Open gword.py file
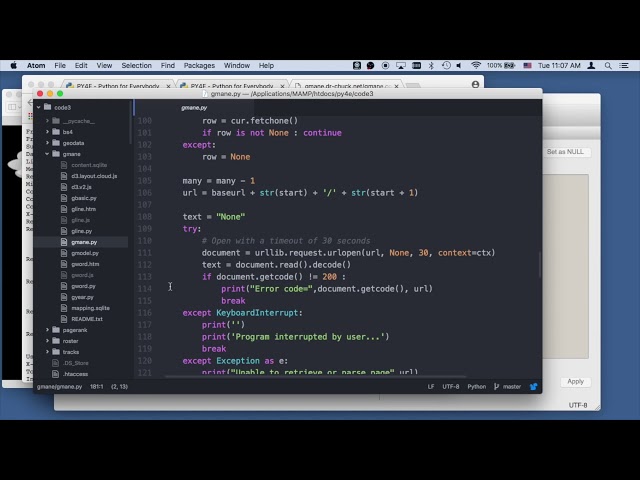Viewport: 640px width, 480px height. tap(83, 286)
